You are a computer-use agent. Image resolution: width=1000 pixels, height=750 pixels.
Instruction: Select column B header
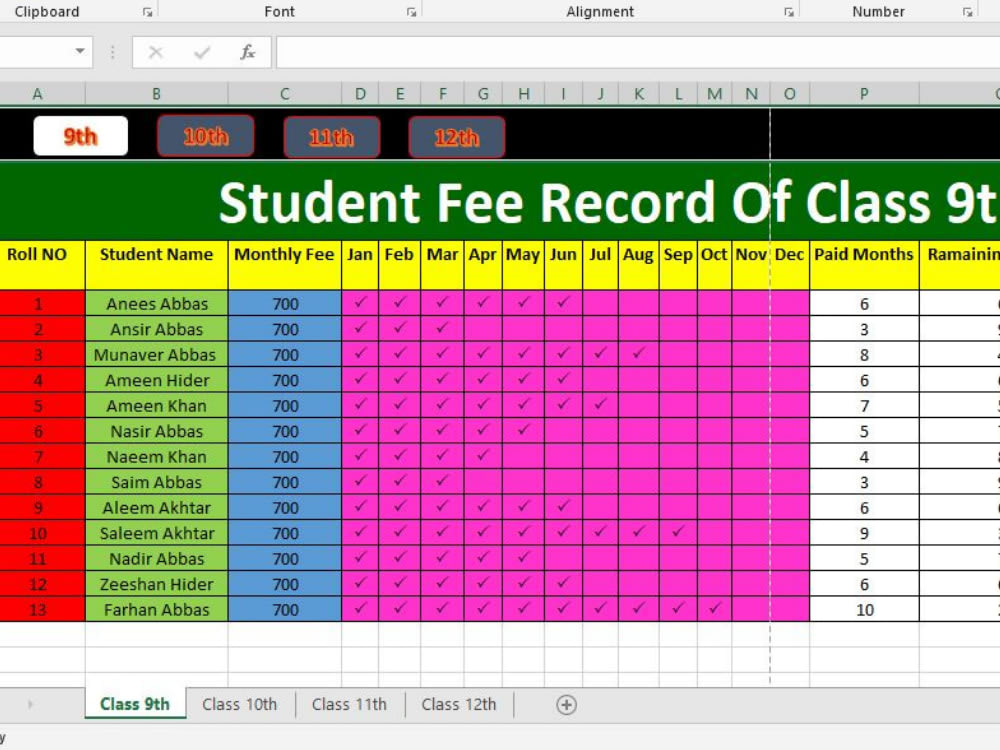pyautogui.click(x=156, y=94)
